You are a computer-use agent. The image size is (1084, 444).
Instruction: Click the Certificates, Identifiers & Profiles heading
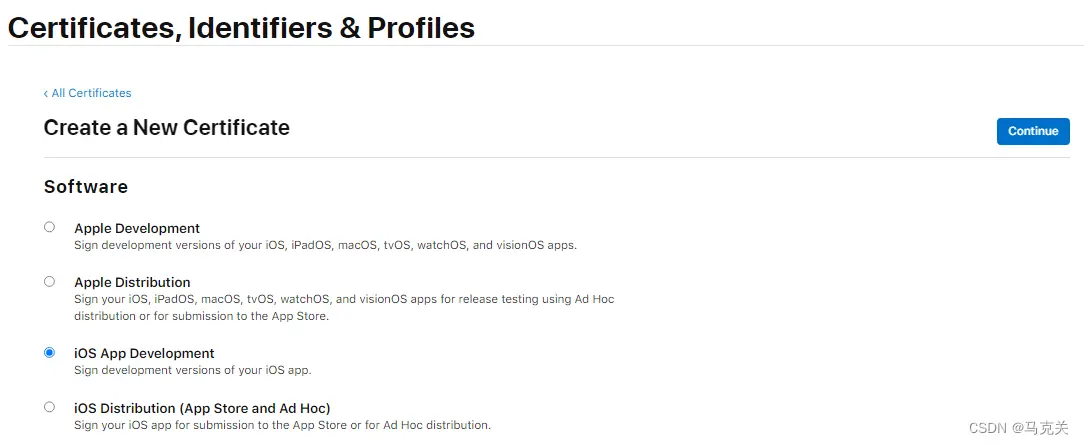(x=241, y=28)
